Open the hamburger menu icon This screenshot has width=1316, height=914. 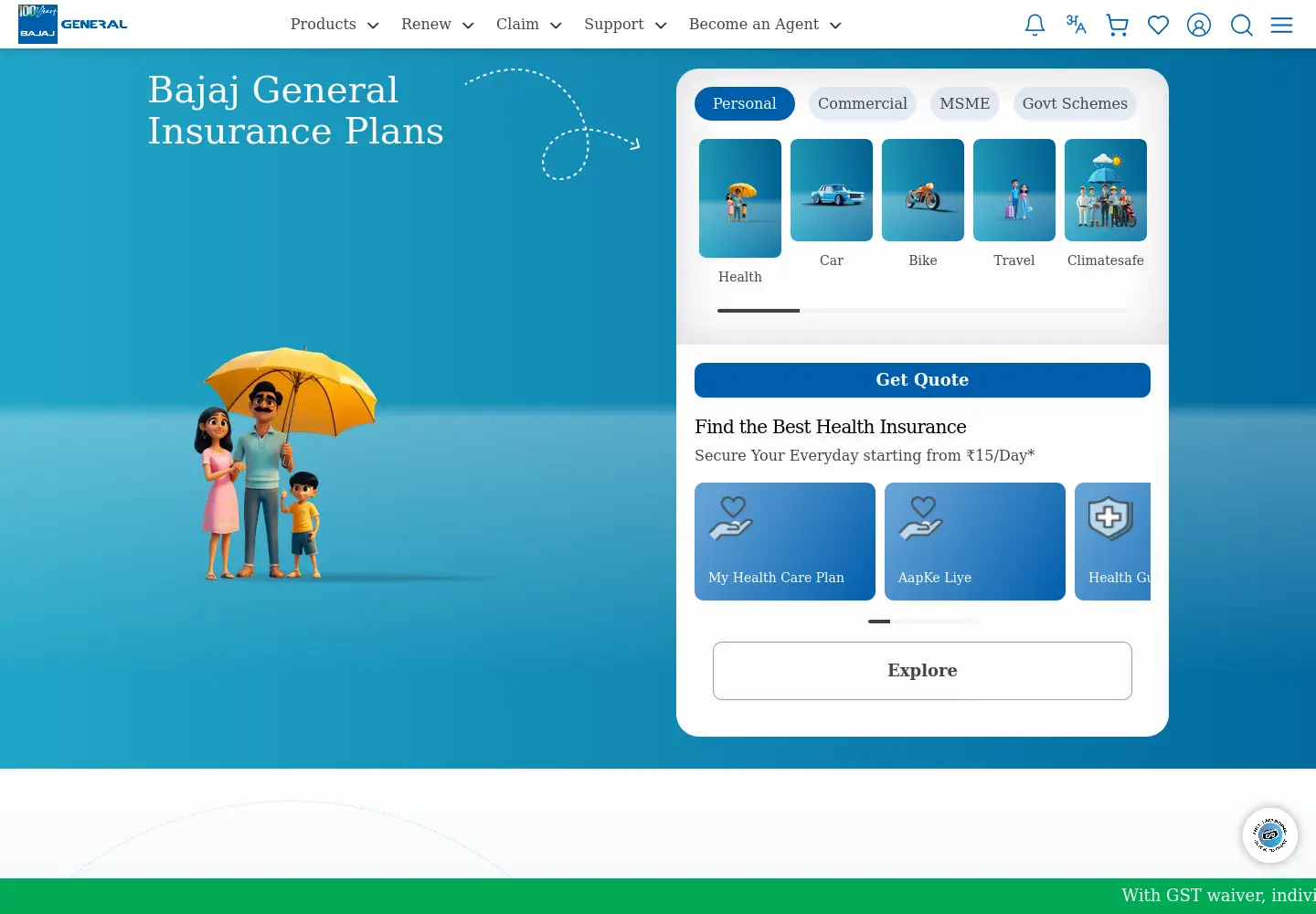[x=1281, y=25]
